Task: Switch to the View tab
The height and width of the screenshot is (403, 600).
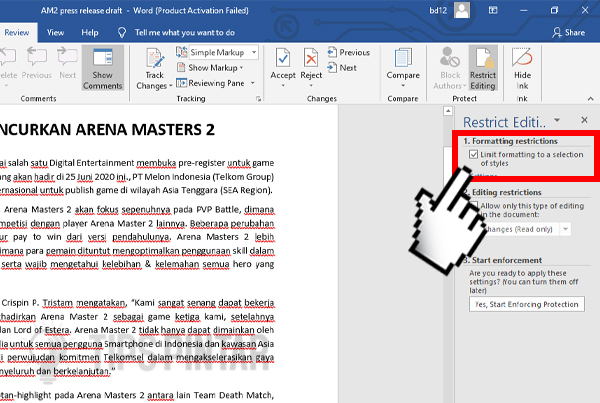Action: (x=55, y=33)
